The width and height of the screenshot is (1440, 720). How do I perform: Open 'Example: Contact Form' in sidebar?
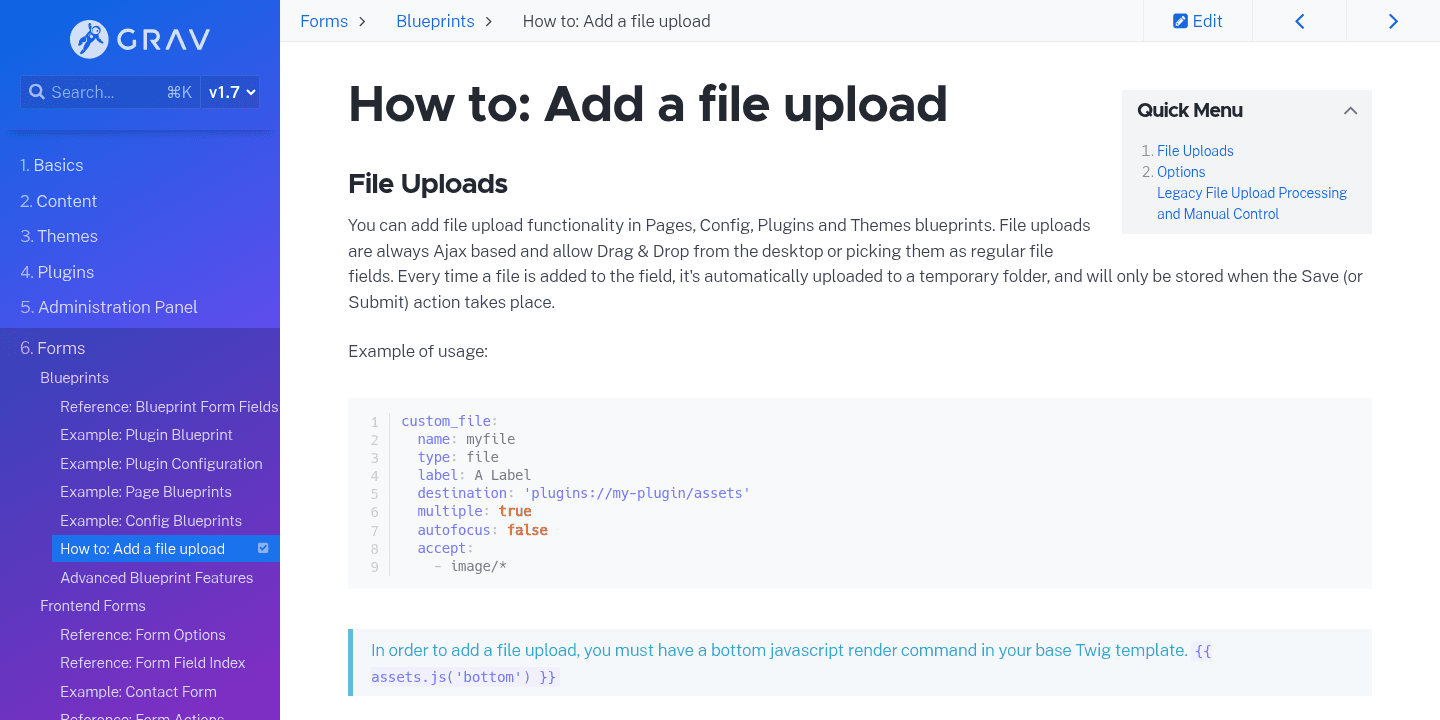click(138, 691)
